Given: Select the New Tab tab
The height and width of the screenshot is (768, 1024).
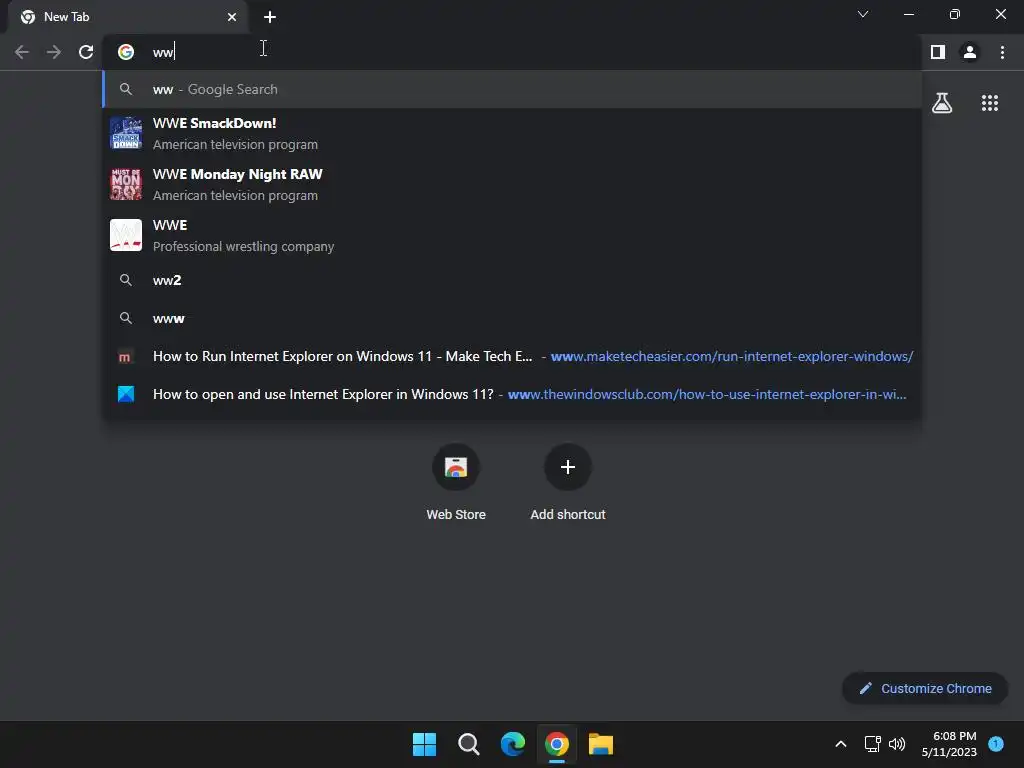Looking at the screenshot, I should (x=129, y=17).
